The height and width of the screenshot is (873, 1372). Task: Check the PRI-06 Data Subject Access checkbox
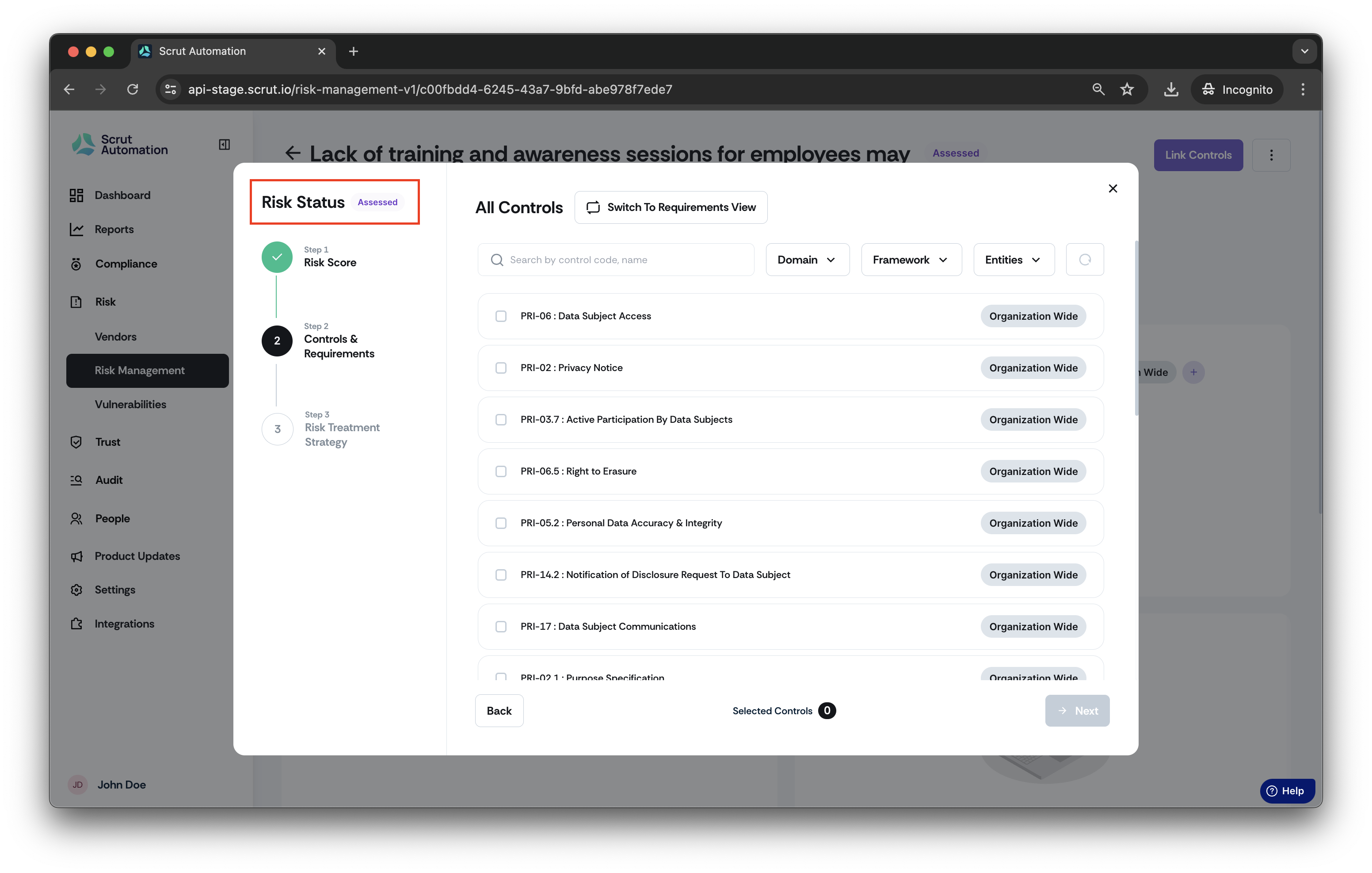pyautogui.click(x=501, y=317)
